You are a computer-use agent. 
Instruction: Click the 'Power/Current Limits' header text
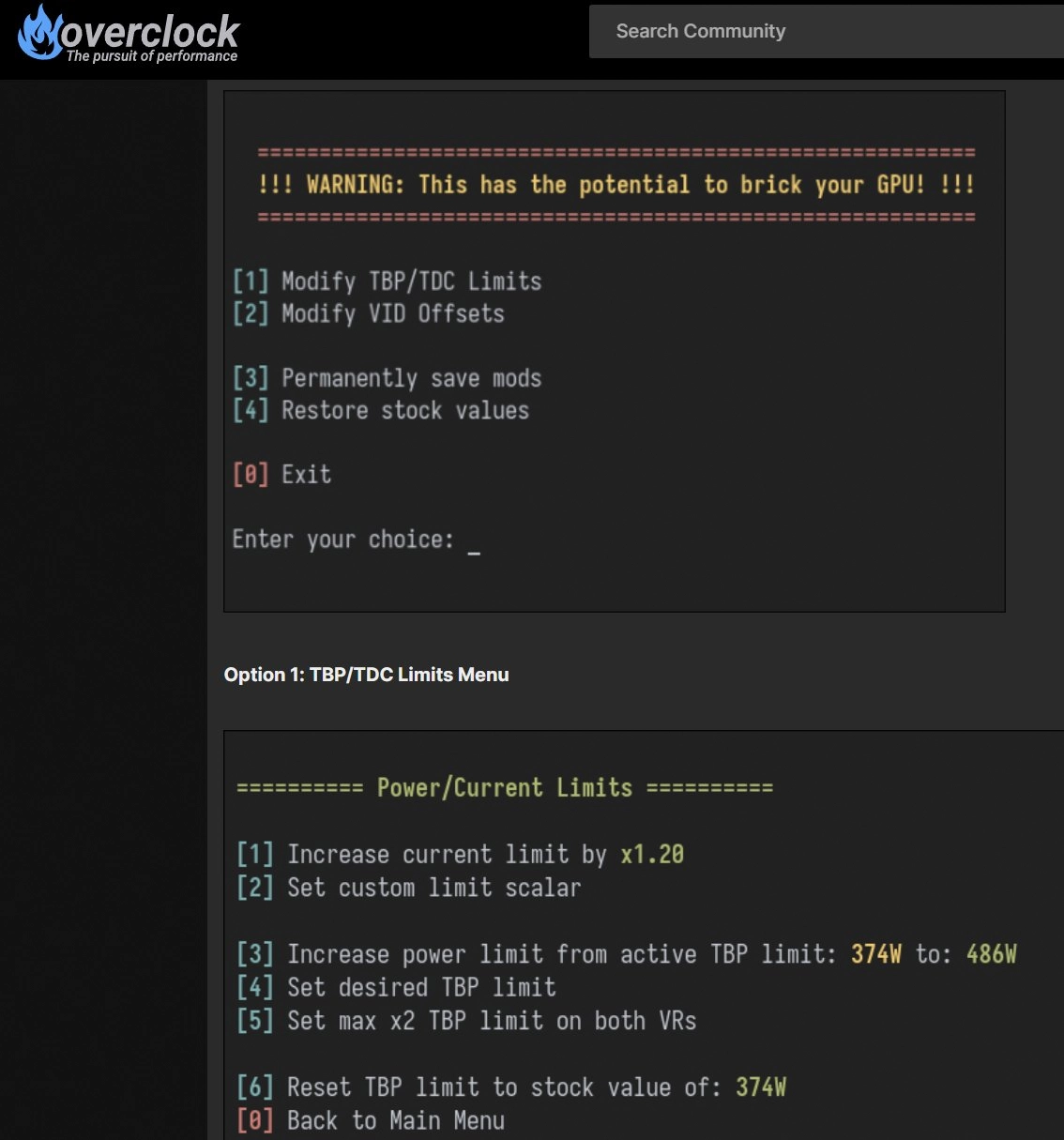[x=505, y=787]
